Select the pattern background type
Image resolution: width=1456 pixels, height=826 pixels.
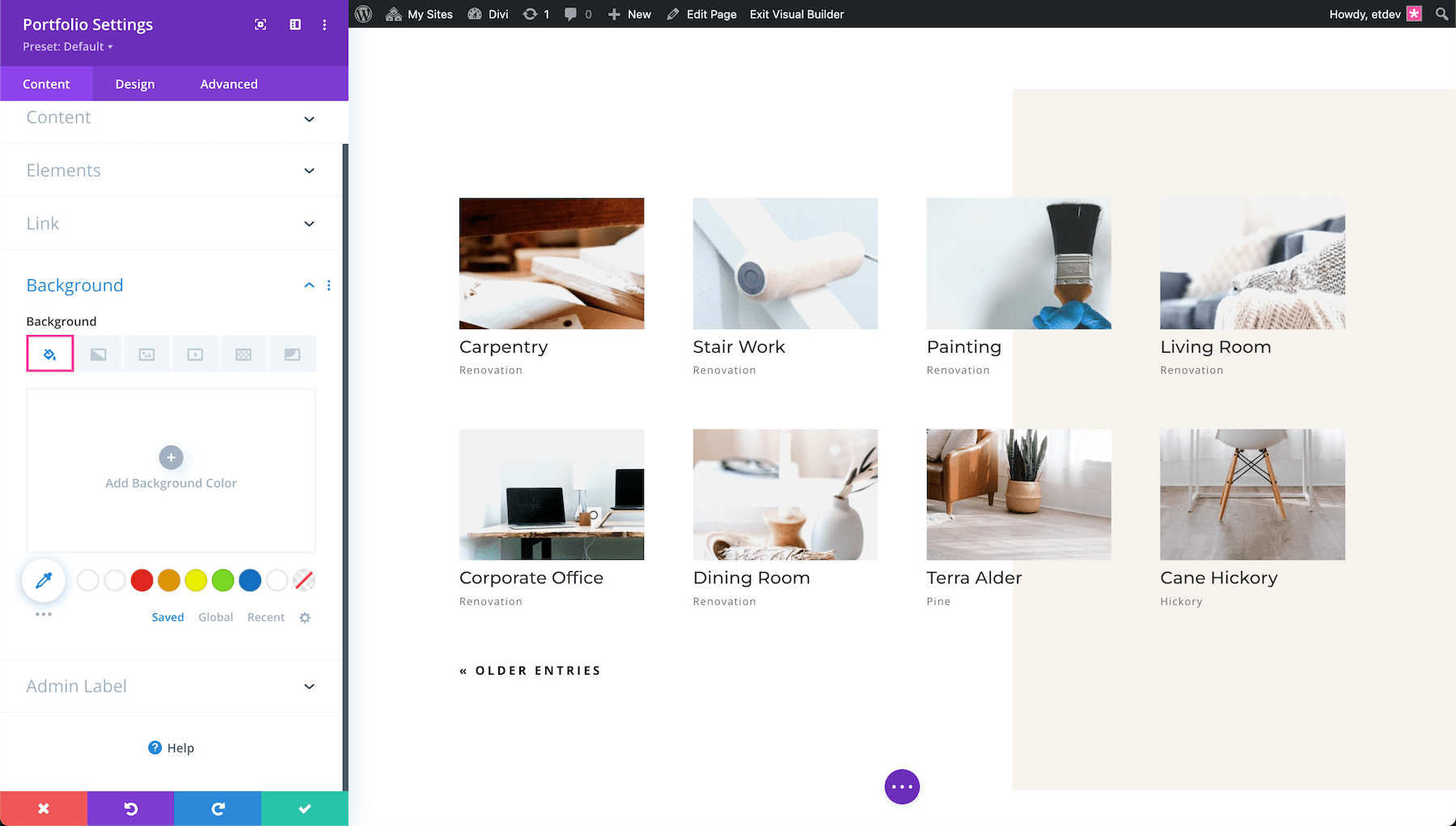coord(243,354)
